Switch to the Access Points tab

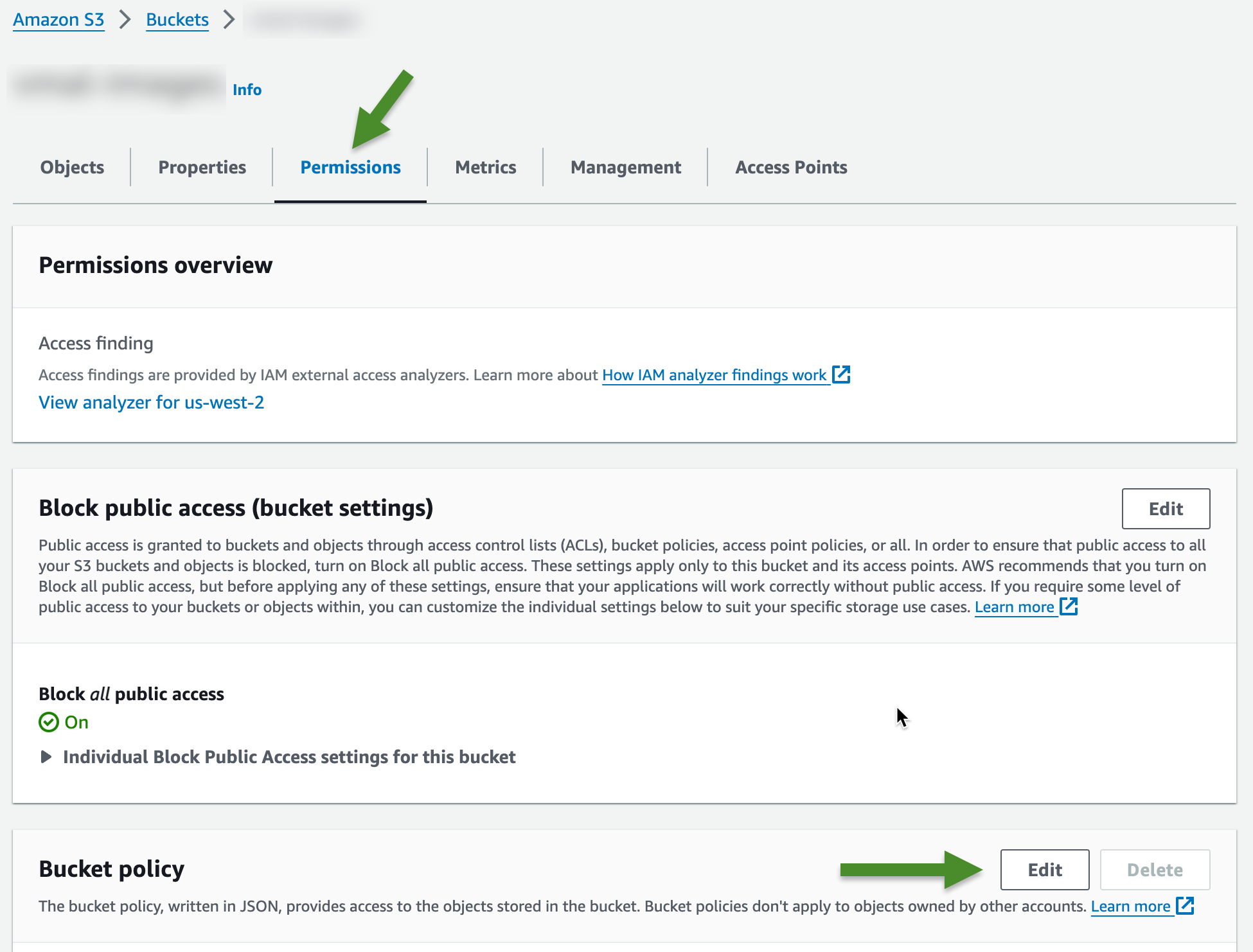tap(790, 167)
